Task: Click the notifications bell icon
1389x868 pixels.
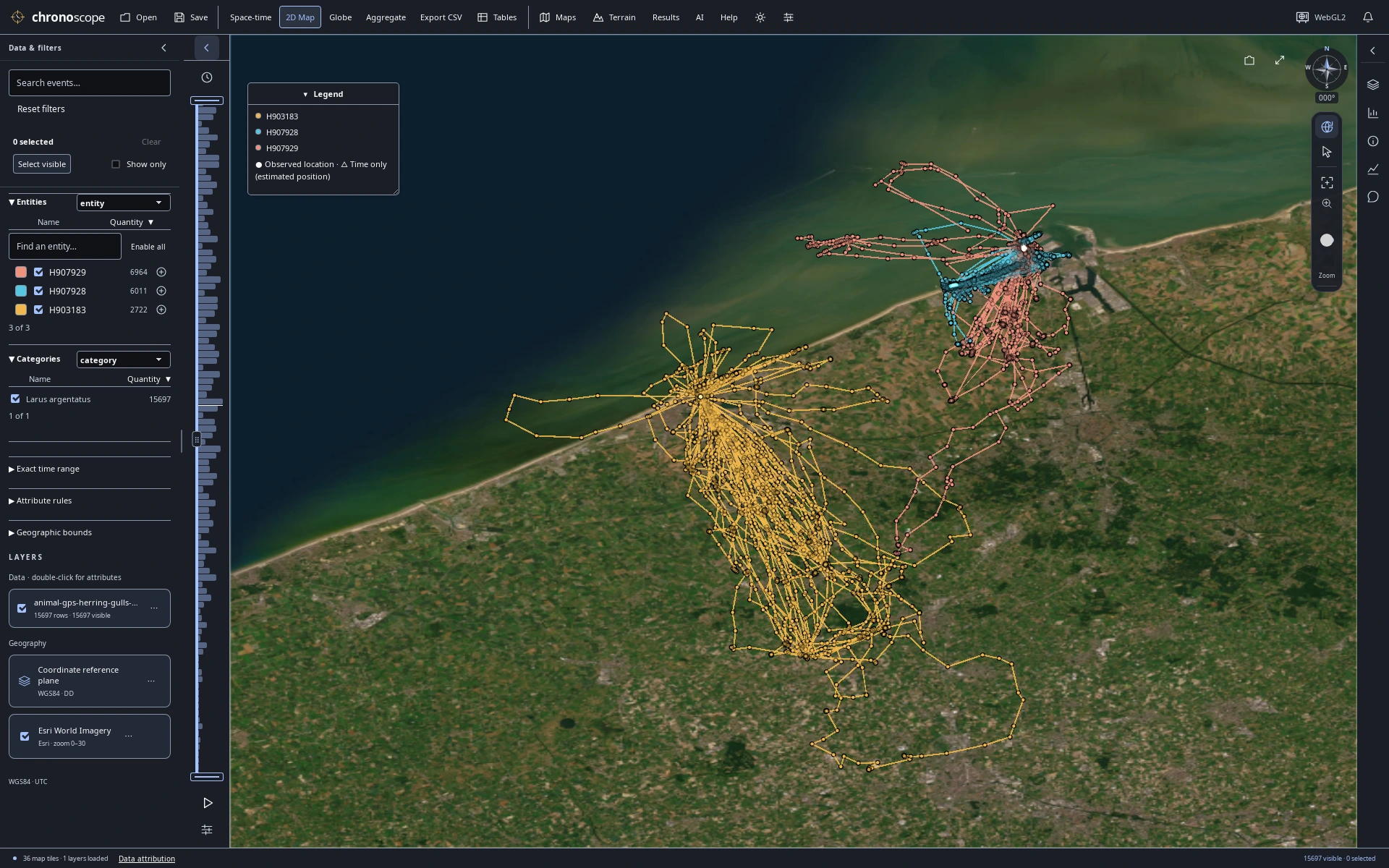Action: click(x=1368, y=17)
